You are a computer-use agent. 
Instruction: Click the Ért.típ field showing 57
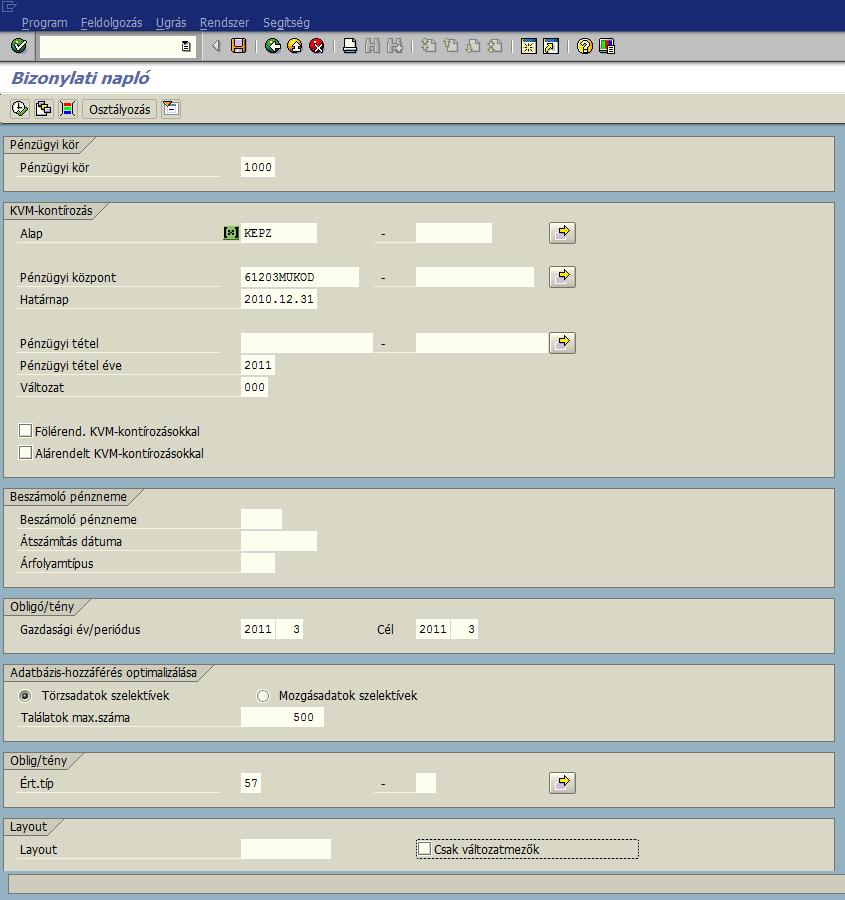click(x=251, y=783)
